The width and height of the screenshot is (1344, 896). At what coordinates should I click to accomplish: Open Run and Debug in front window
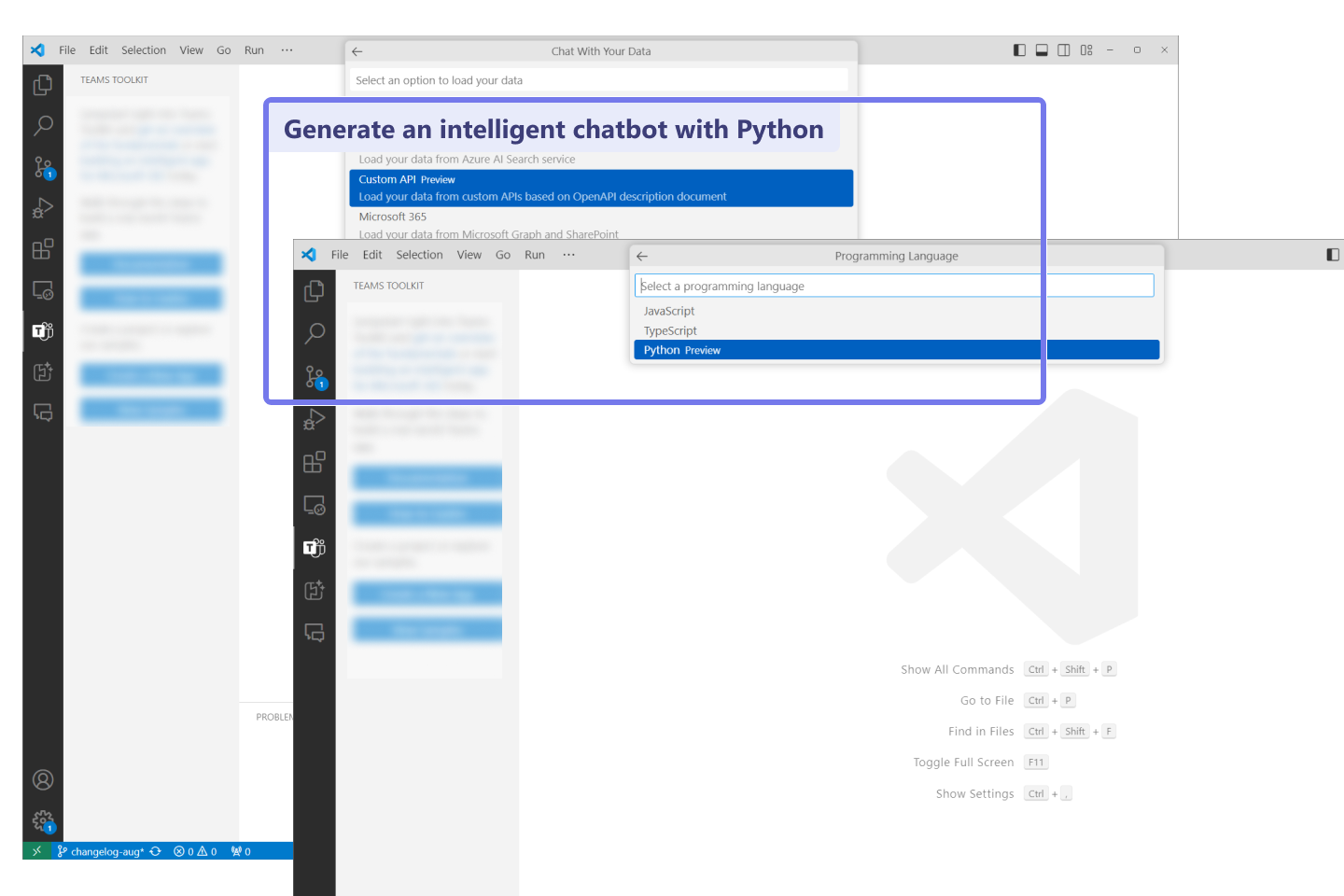(x=315, y=419)
